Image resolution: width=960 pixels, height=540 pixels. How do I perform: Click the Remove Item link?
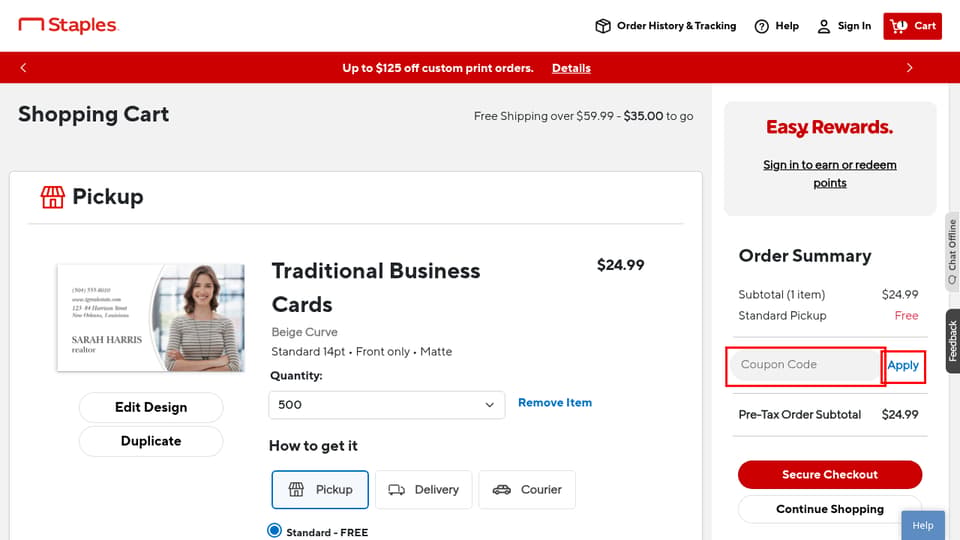click(x=555, y=402)
